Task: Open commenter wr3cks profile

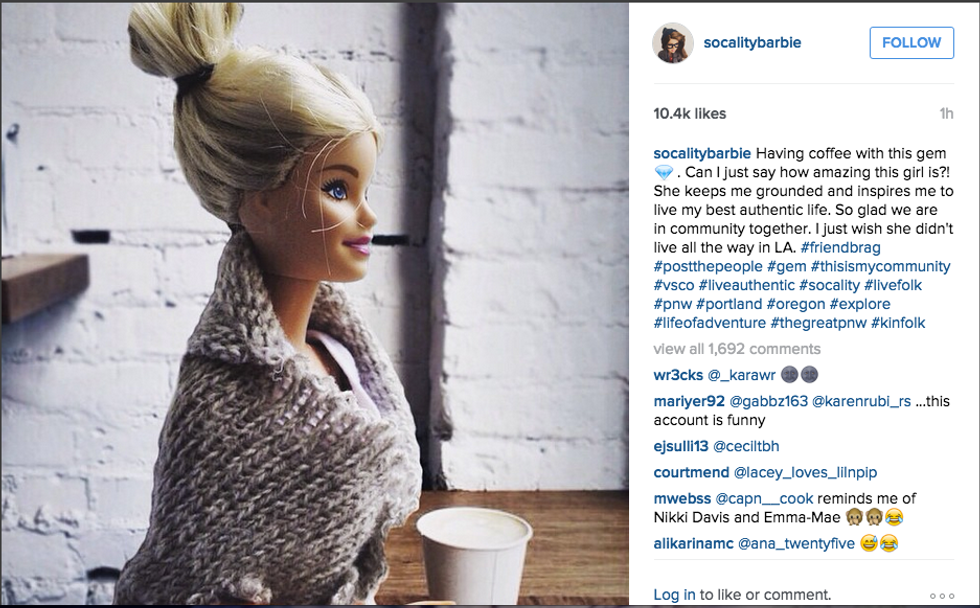Action: coord(678,375)
